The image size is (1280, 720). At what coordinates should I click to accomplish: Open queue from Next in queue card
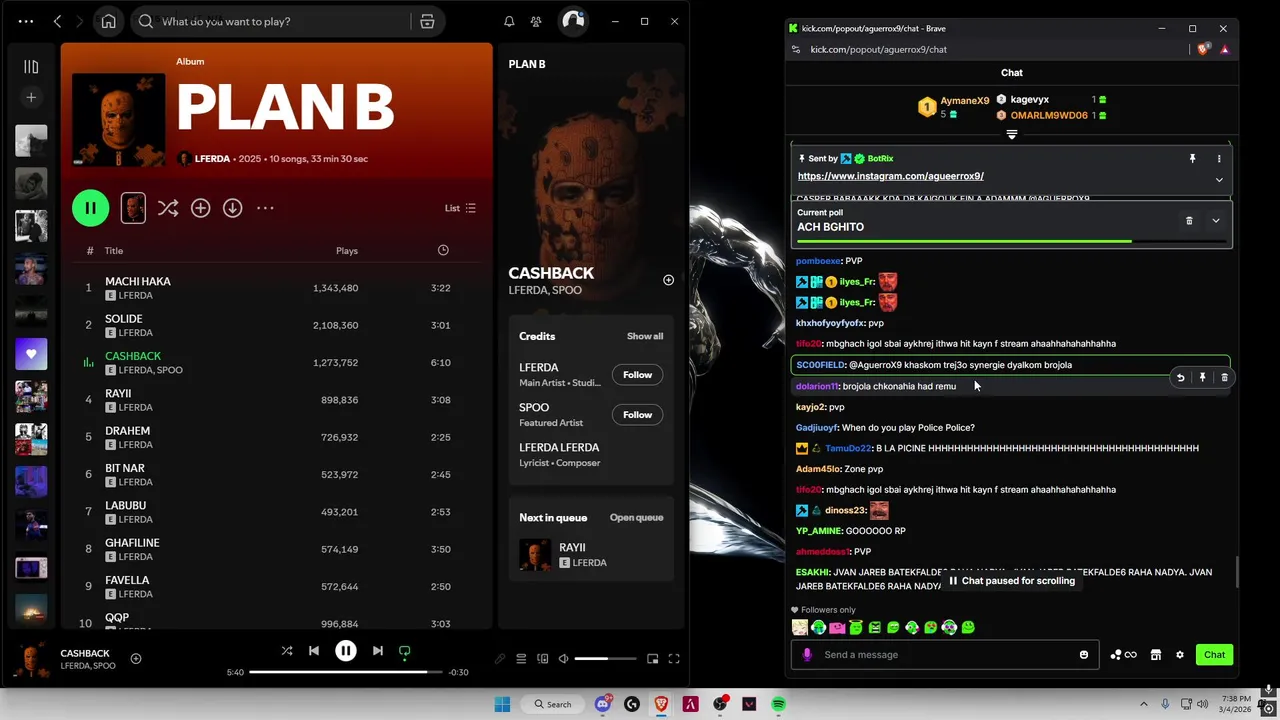[636, 518]
